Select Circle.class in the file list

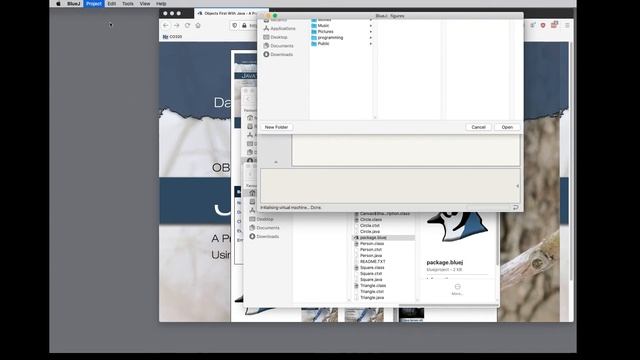click(x=371, y=220)
